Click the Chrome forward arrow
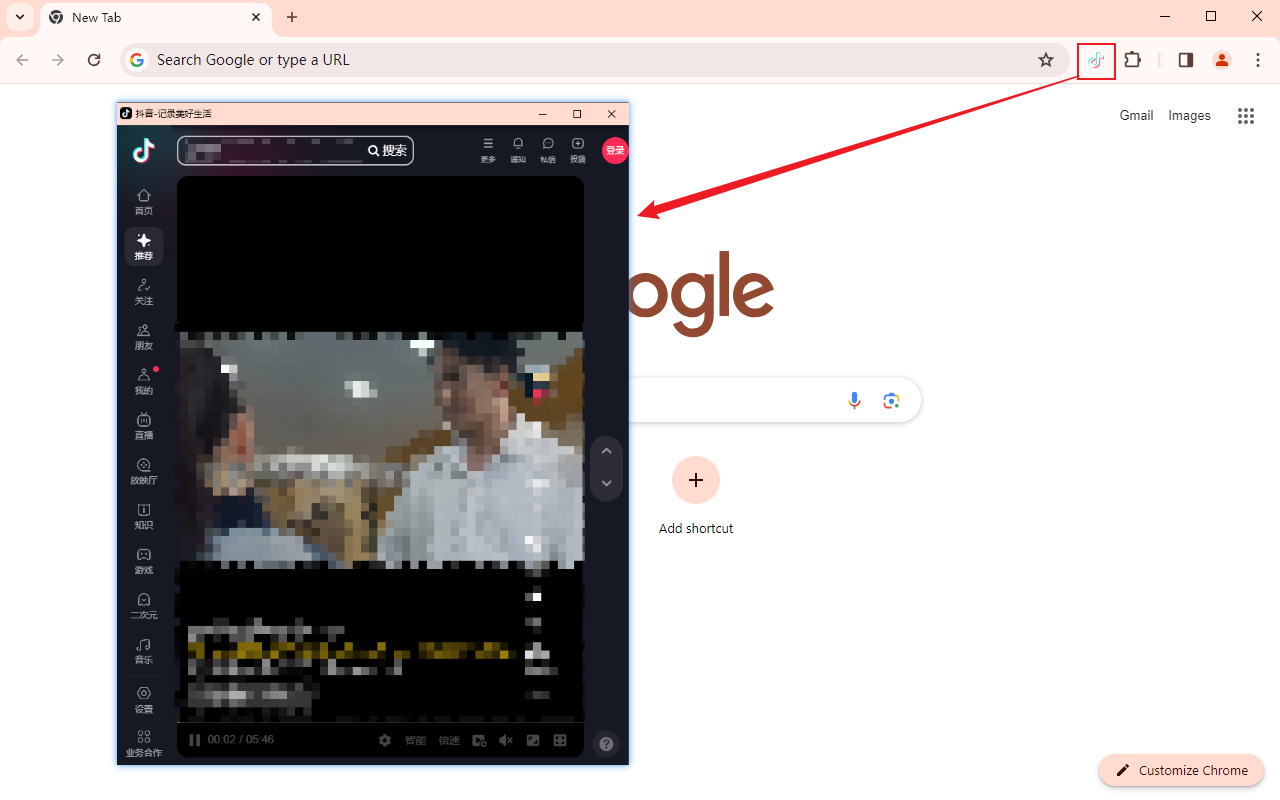The height and width of the screenshot is (800, 1280). pos(58,60)
